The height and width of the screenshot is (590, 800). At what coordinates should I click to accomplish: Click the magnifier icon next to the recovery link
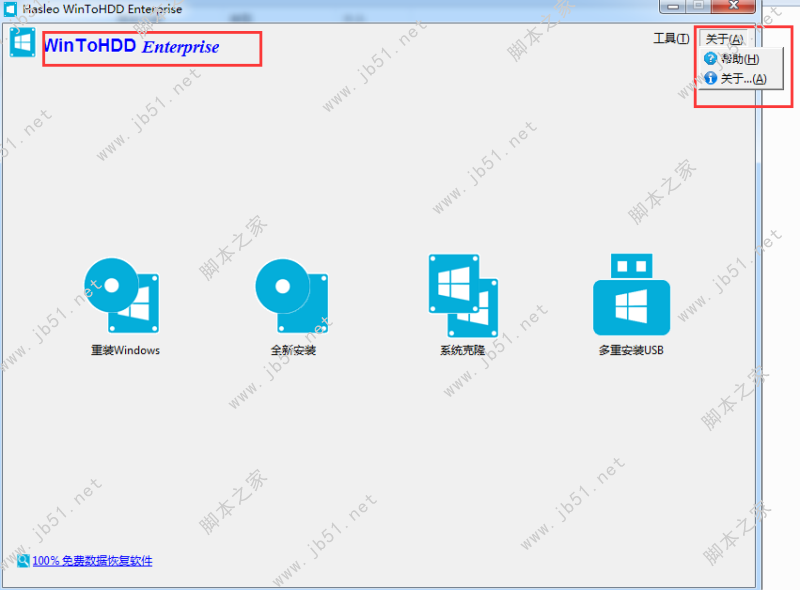tap(24, 560)
